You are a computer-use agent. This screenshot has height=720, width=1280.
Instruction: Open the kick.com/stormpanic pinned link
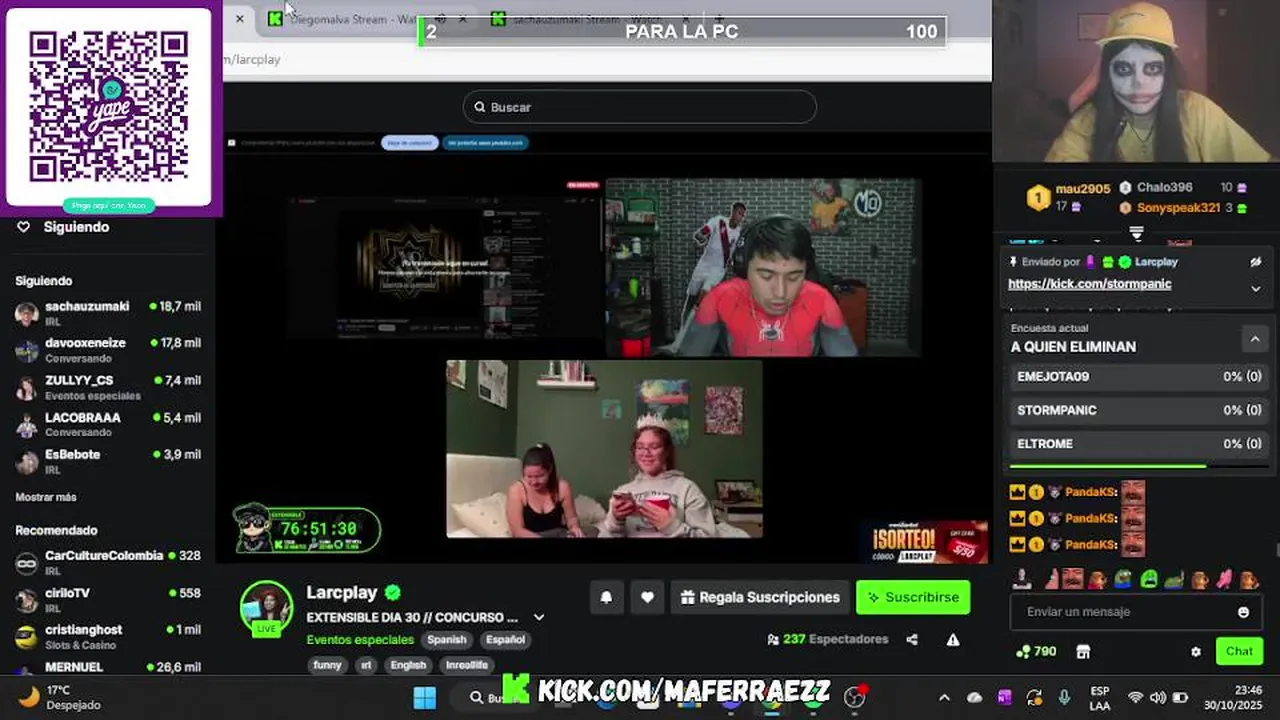1090,284
